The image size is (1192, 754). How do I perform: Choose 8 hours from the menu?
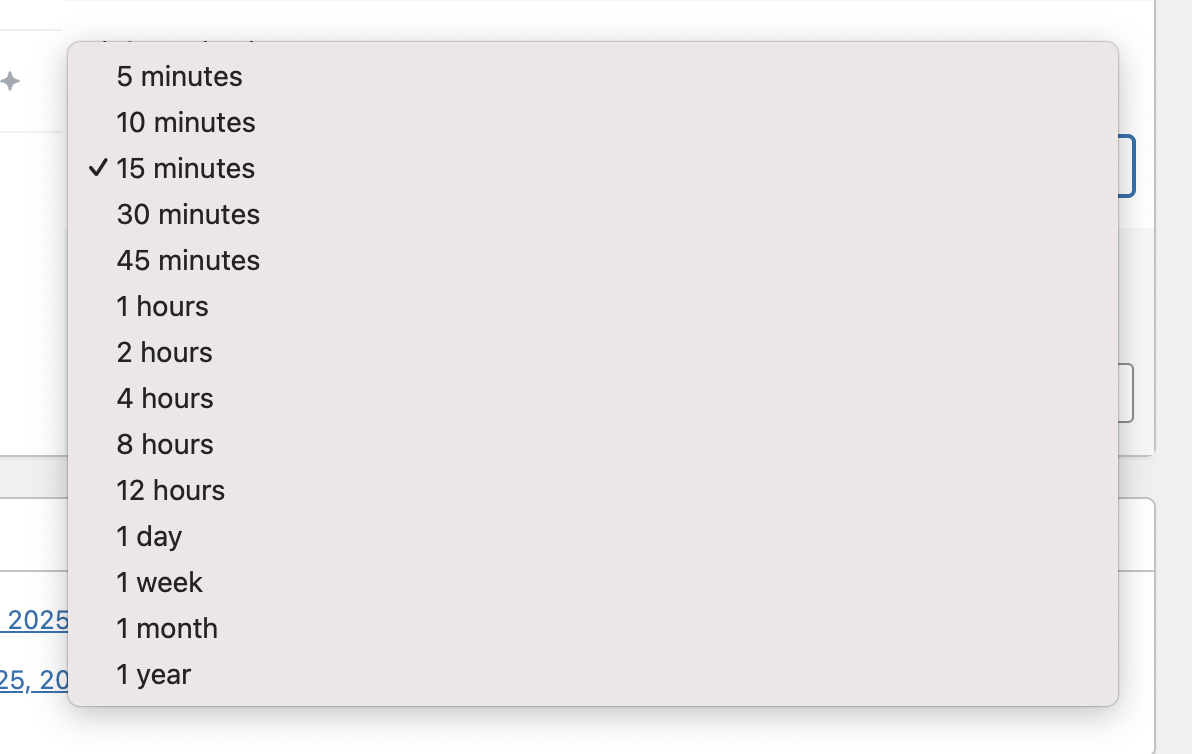pyautogui.click(x=164, y=444)
